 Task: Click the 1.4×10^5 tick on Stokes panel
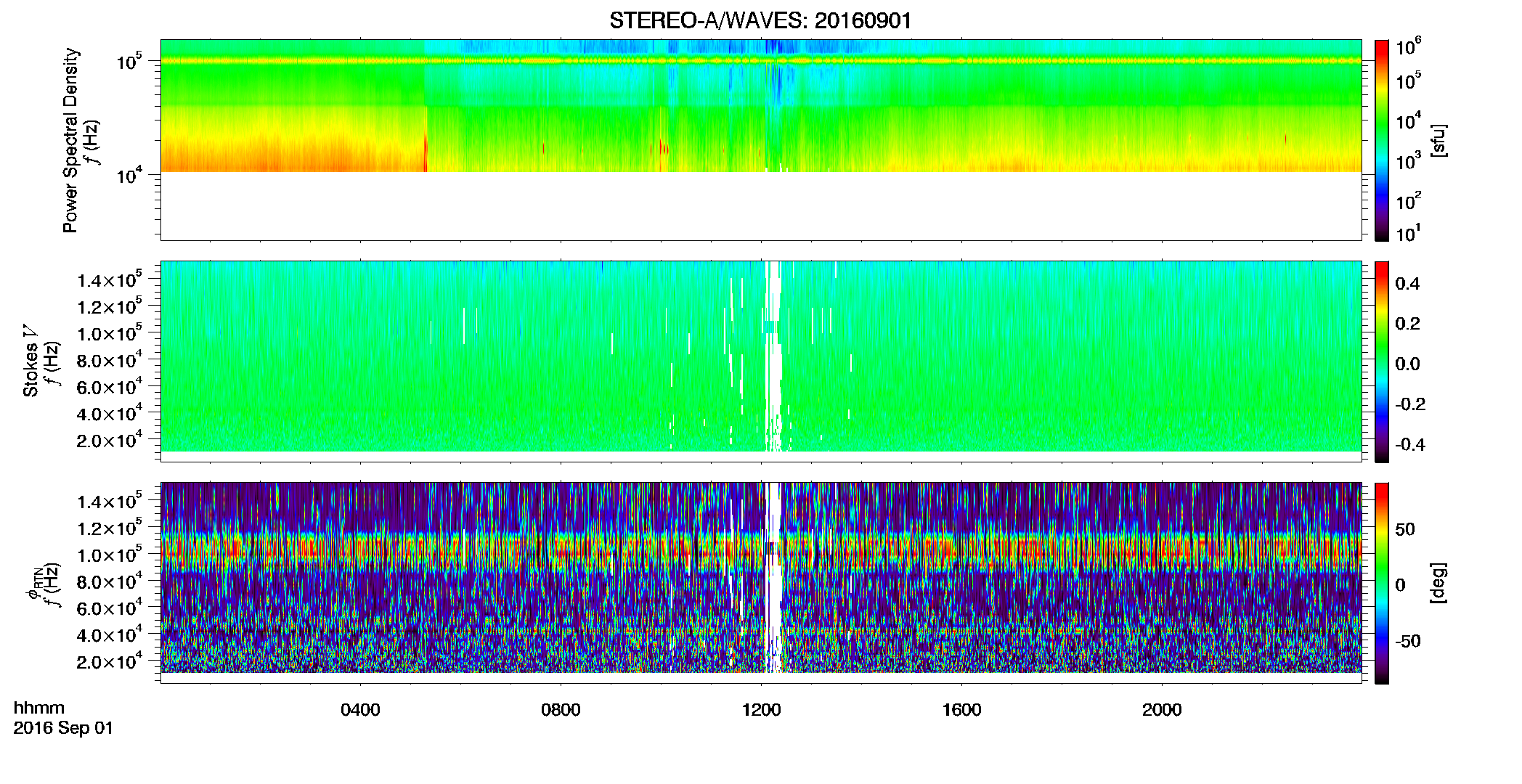[x=109, y=279]
